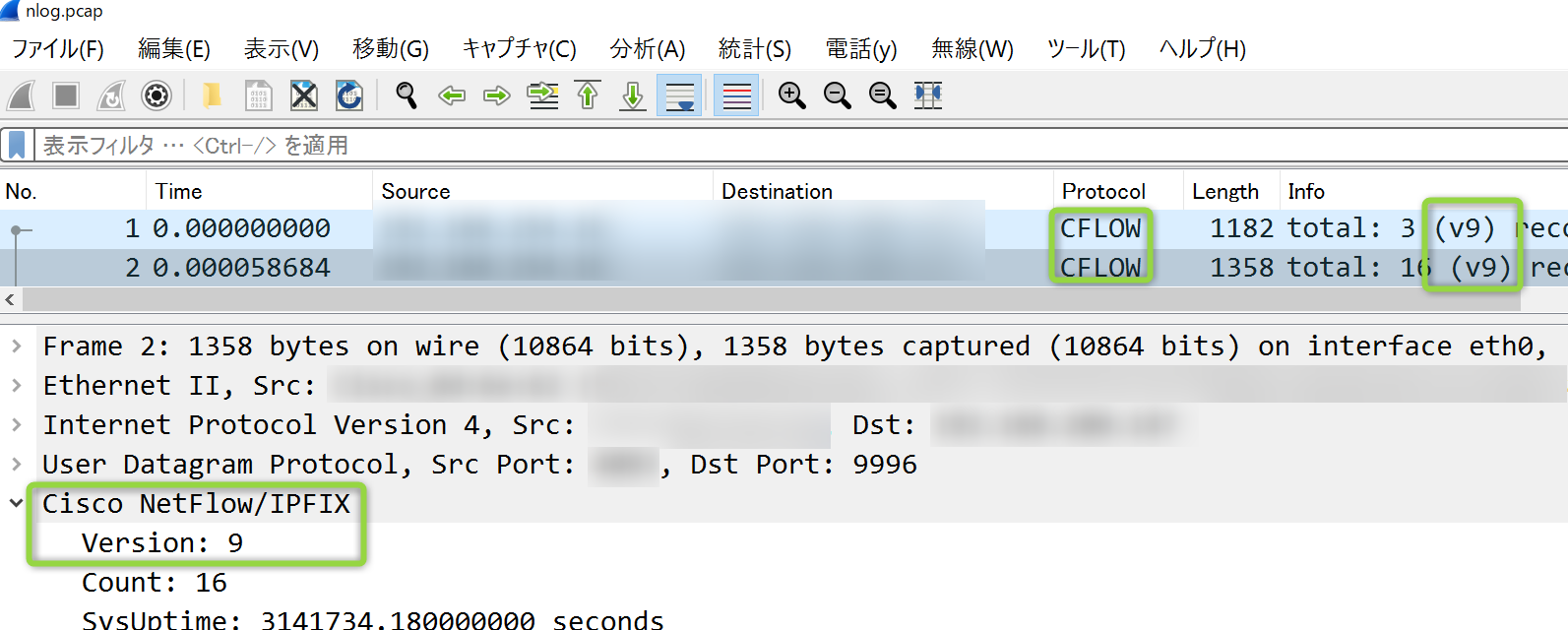Image resolution: width=1568 pixels, height=630 pixels.
Task: Click the display filter input field
Action: tap(787, 146)
